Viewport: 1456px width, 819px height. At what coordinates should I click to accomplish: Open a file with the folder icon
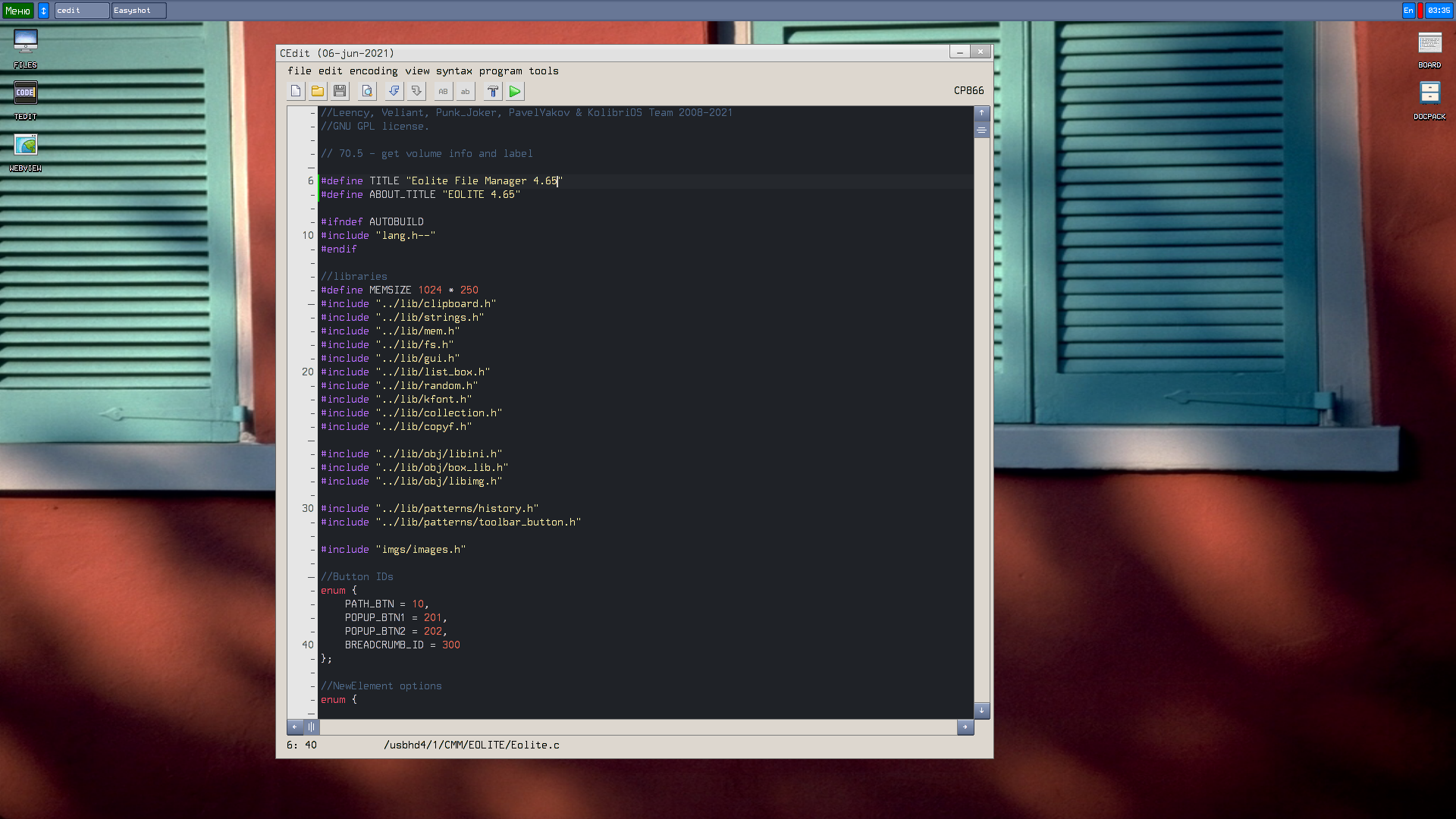318,92
